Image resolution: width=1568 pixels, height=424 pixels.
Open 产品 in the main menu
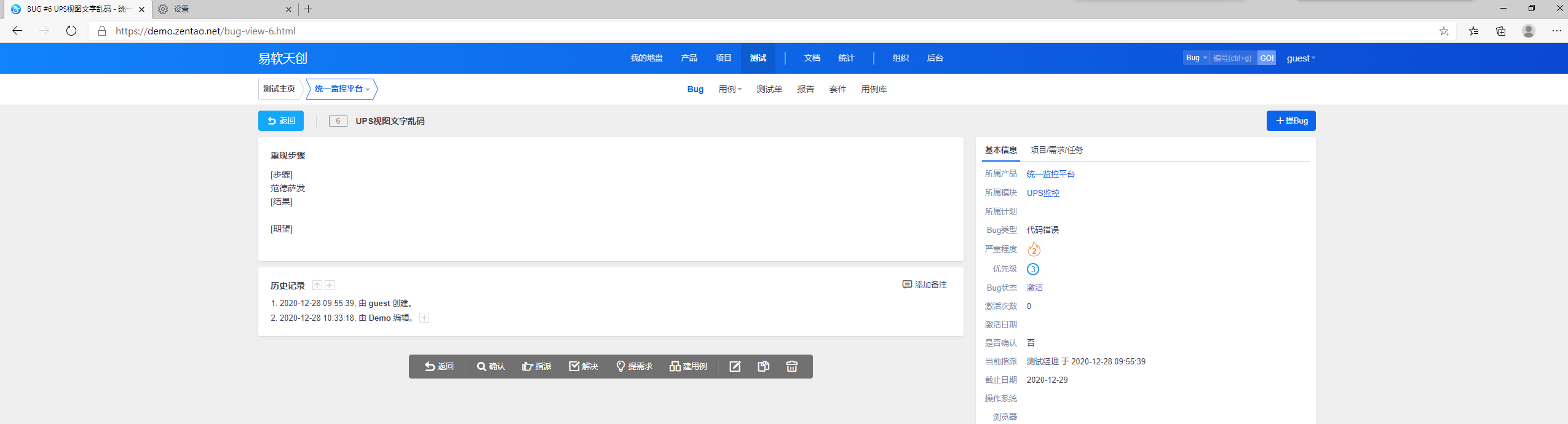(x=689, y=58)
